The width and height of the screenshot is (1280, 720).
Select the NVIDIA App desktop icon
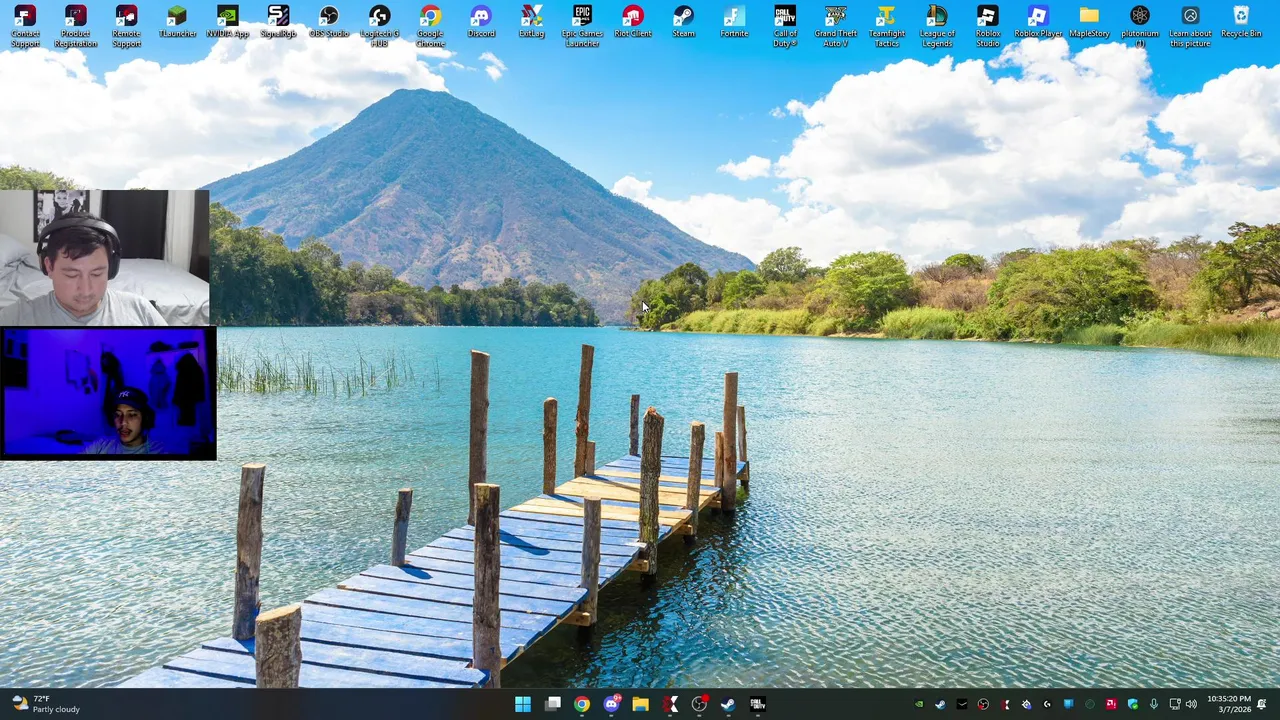227,22
